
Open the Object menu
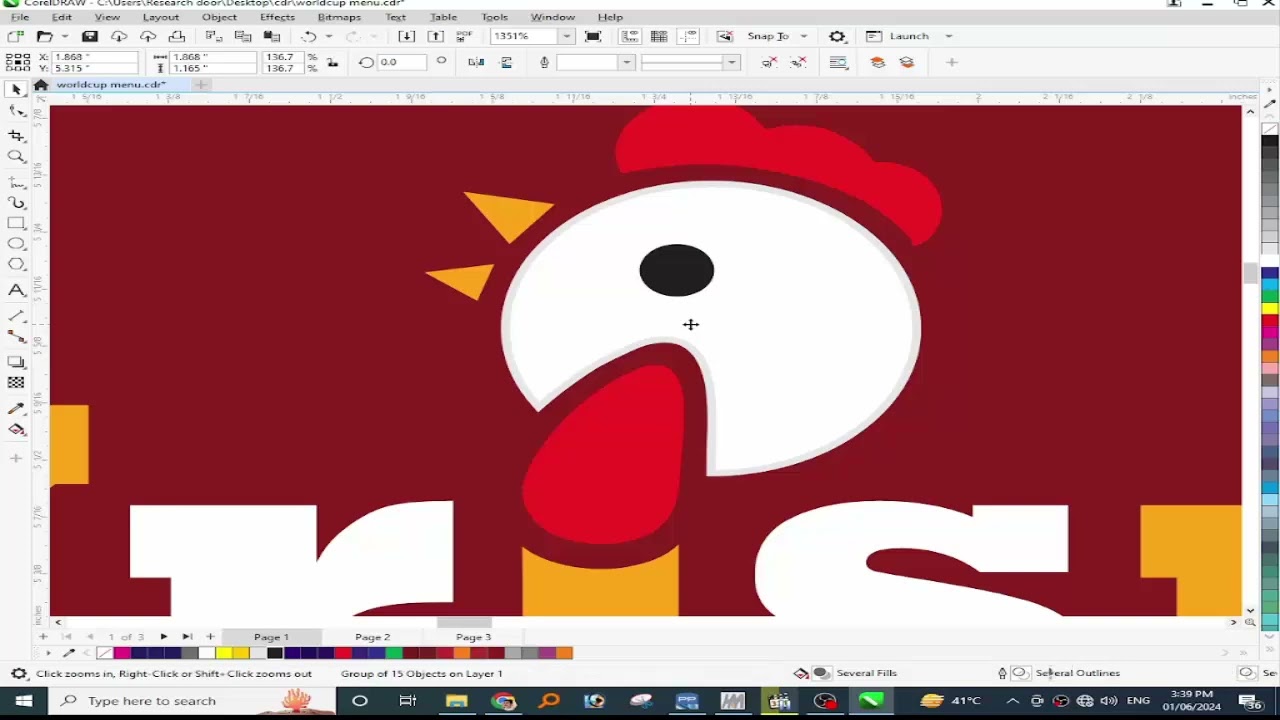pyautogui.click(x=219, y=17)
